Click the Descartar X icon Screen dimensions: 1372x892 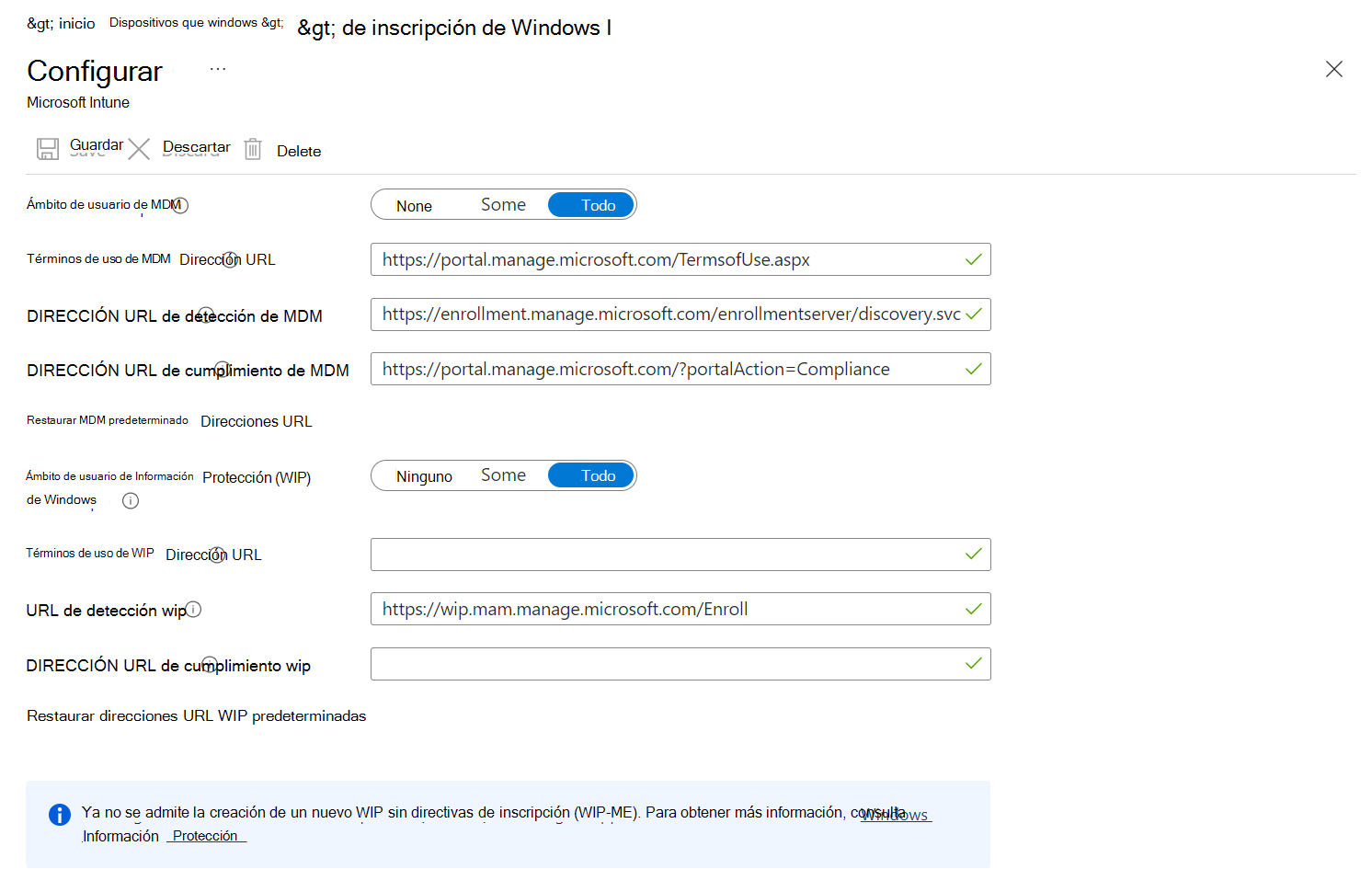coord(139,149)
